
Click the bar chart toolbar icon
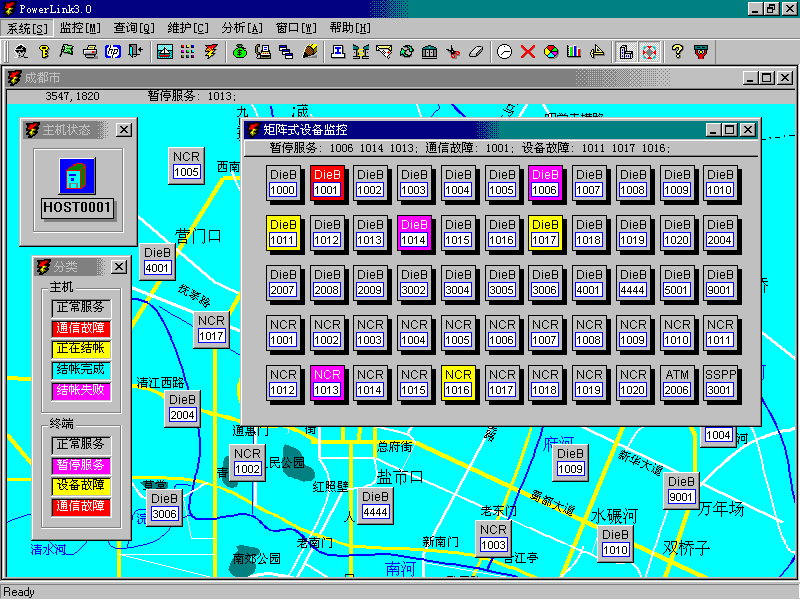tap(574, 51)
